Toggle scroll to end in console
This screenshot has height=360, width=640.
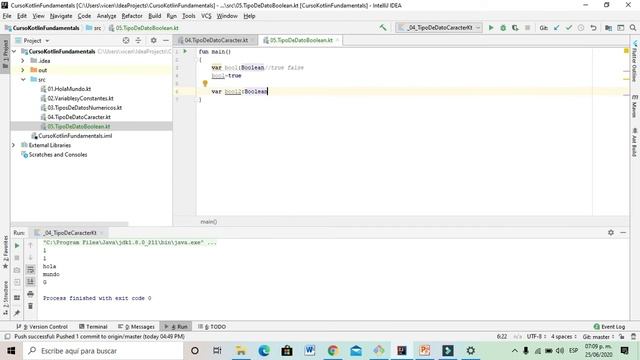30,282
